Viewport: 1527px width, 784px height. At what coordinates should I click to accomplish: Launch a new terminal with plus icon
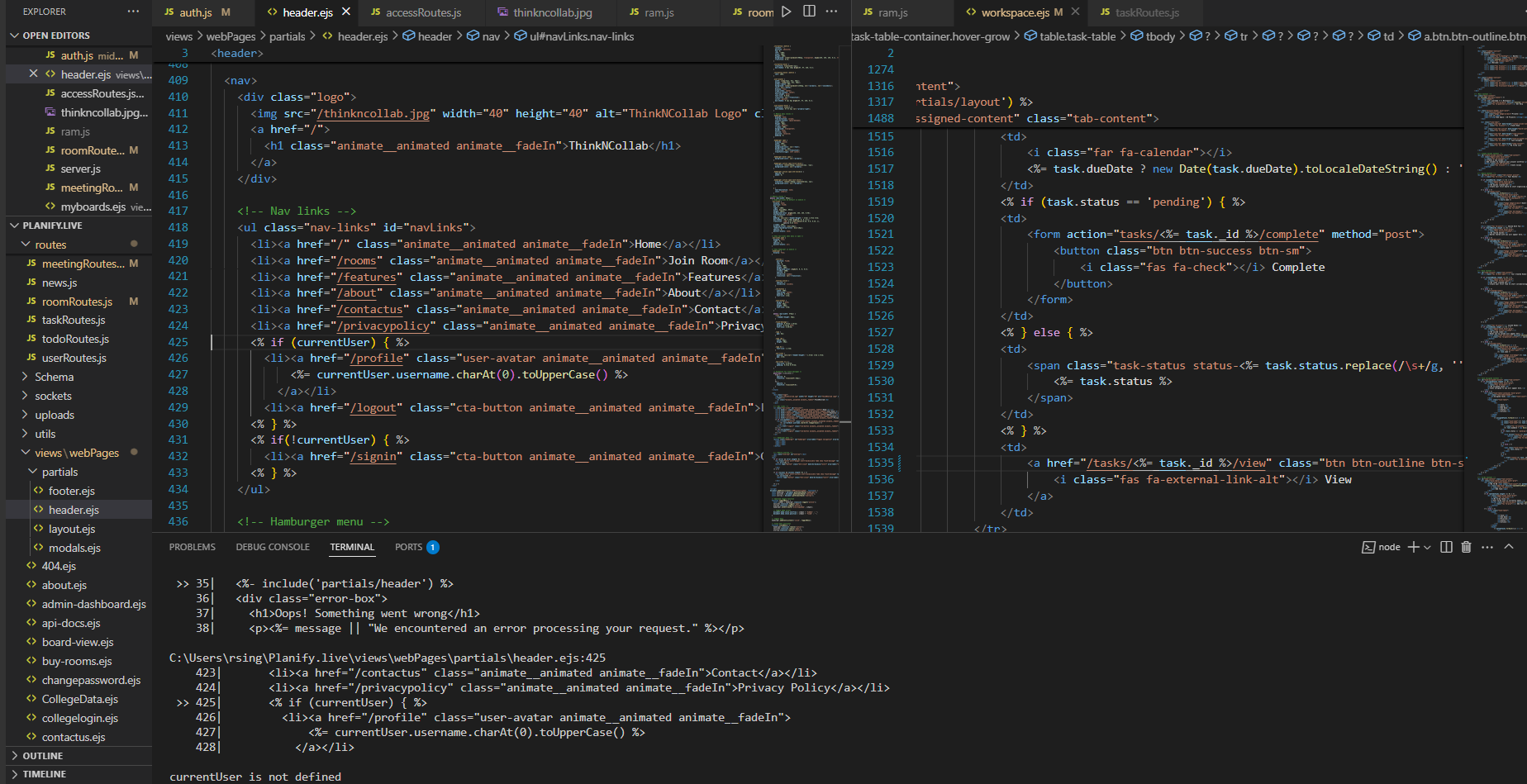(x=1413, y=547)
